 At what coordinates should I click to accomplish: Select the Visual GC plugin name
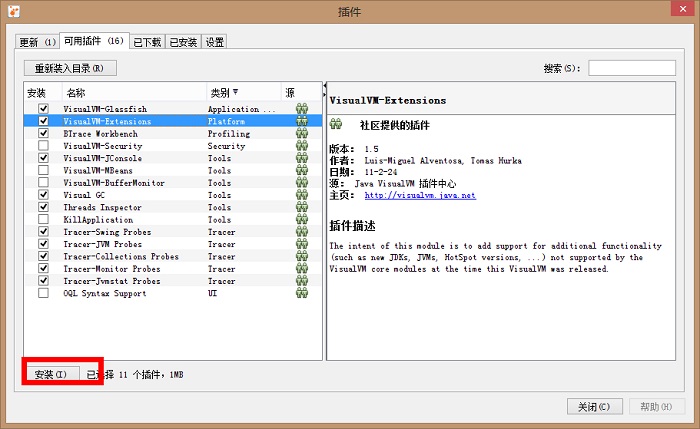[x=84, y=195]
